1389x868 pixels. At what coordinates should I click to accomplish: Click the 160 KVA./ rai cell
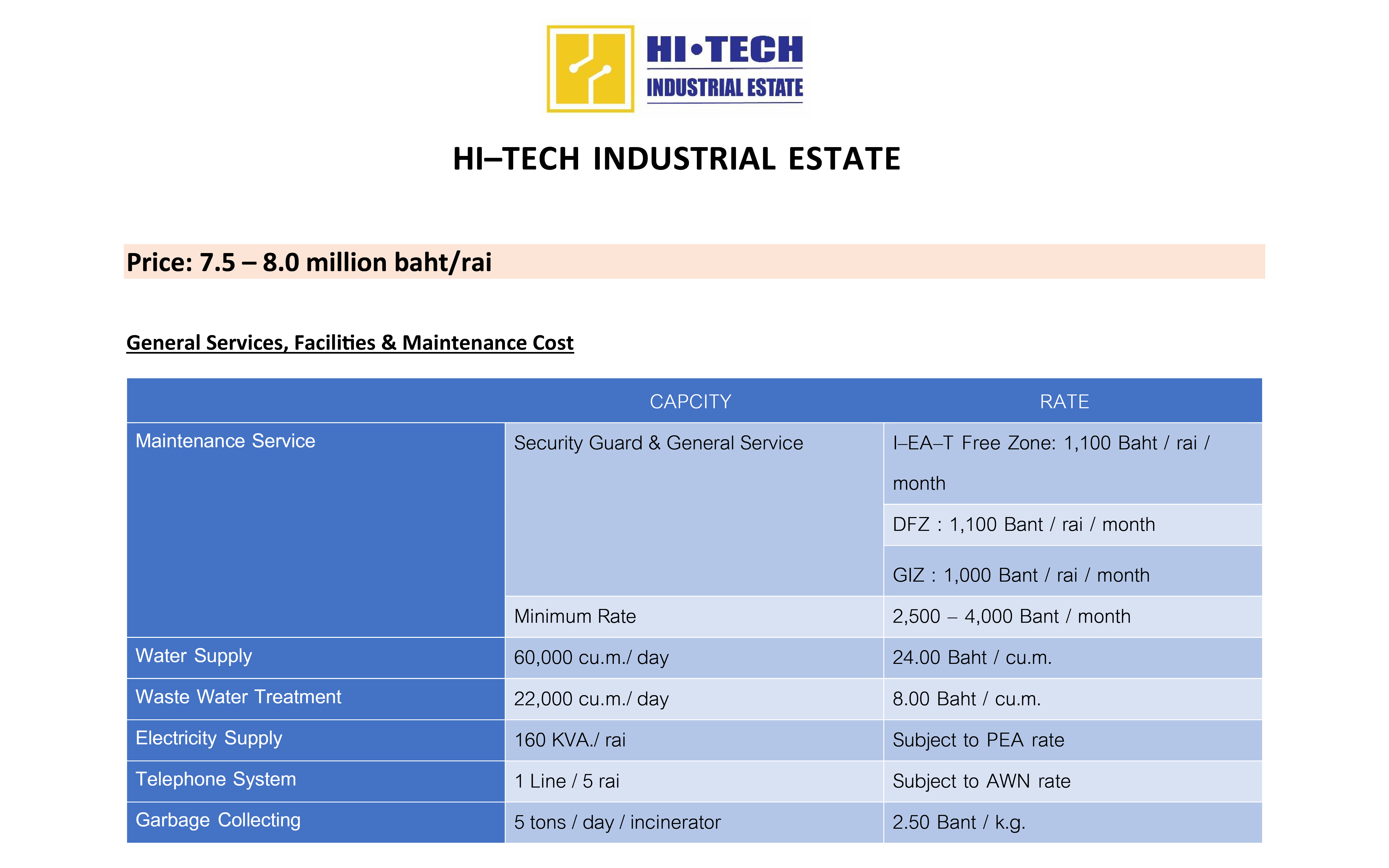pos(570,740)
